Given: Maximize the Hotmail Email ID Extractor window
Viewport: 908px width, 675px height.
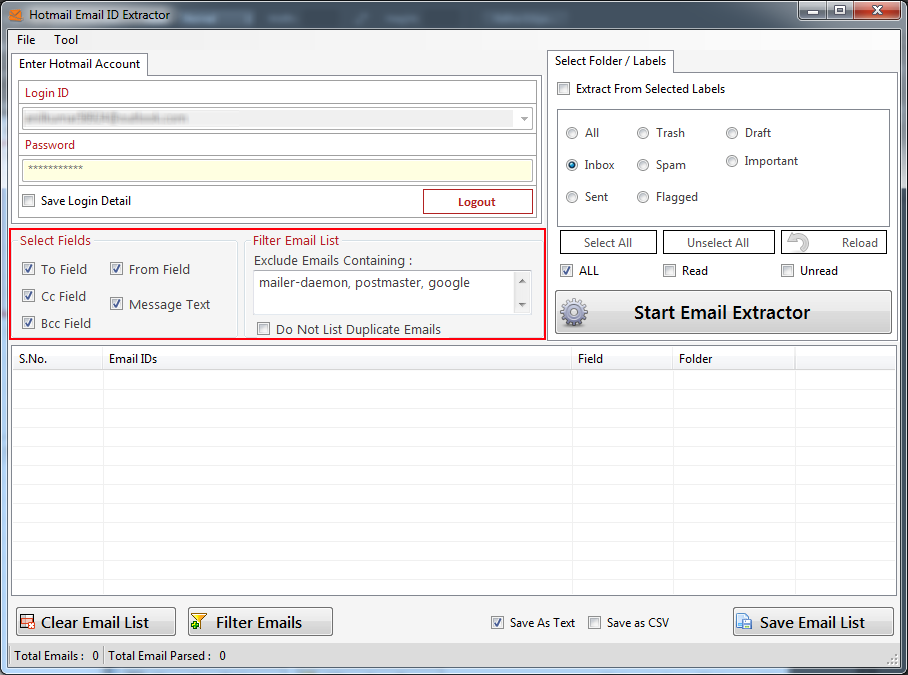Looking at the screenshot, I should point(840,11).
